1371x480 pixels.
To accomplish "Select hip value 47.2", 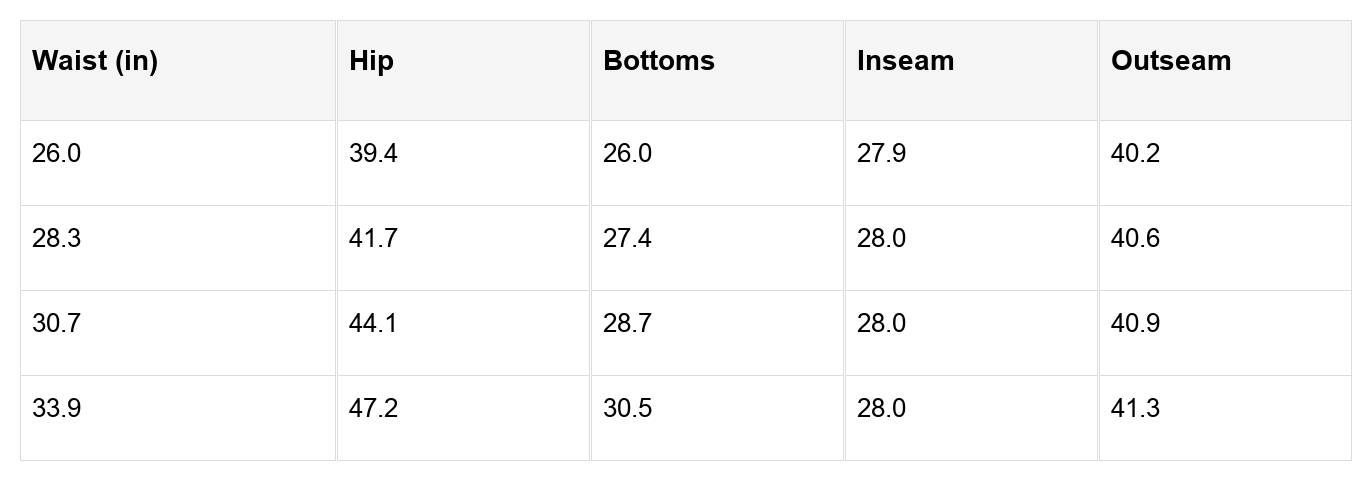I will click(373, 409).
